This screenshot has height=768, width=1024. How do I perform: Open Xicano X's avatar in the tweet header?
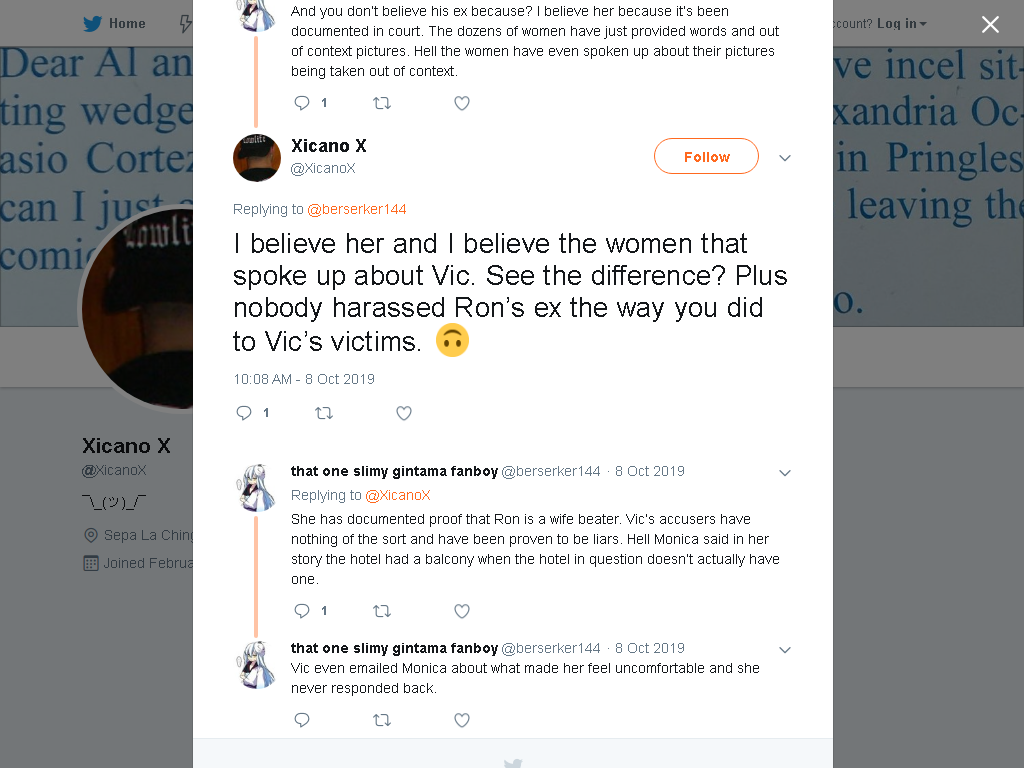coord(257,157)
